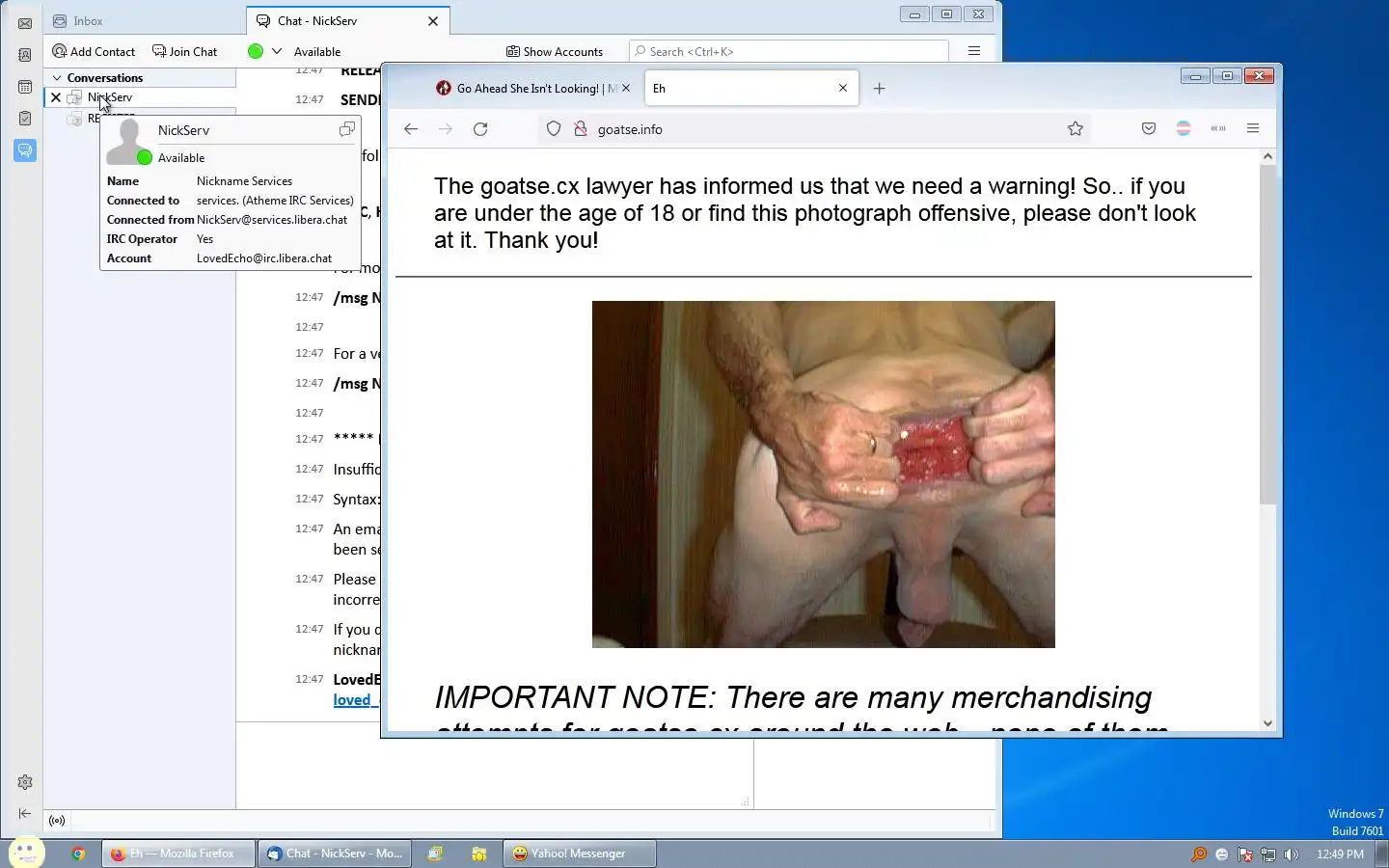Open the Firefox account icon
Screen dimensions: 1389x868
[1184, 128]
